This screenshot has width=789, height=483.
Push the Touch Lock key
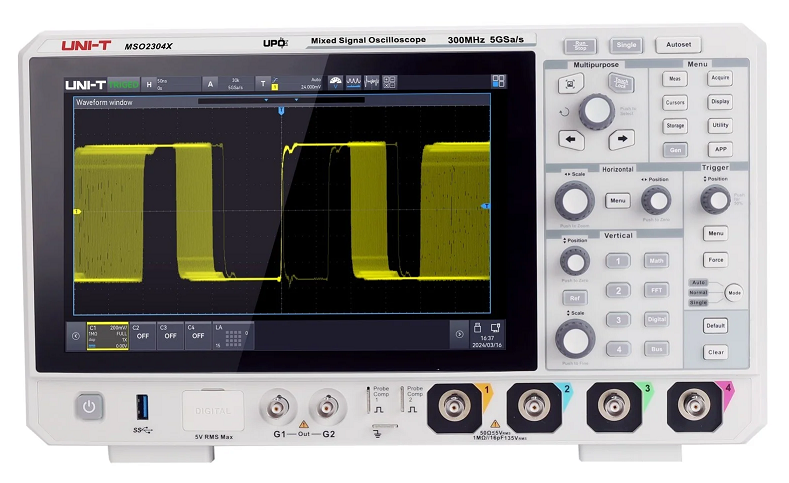(621, 83)
